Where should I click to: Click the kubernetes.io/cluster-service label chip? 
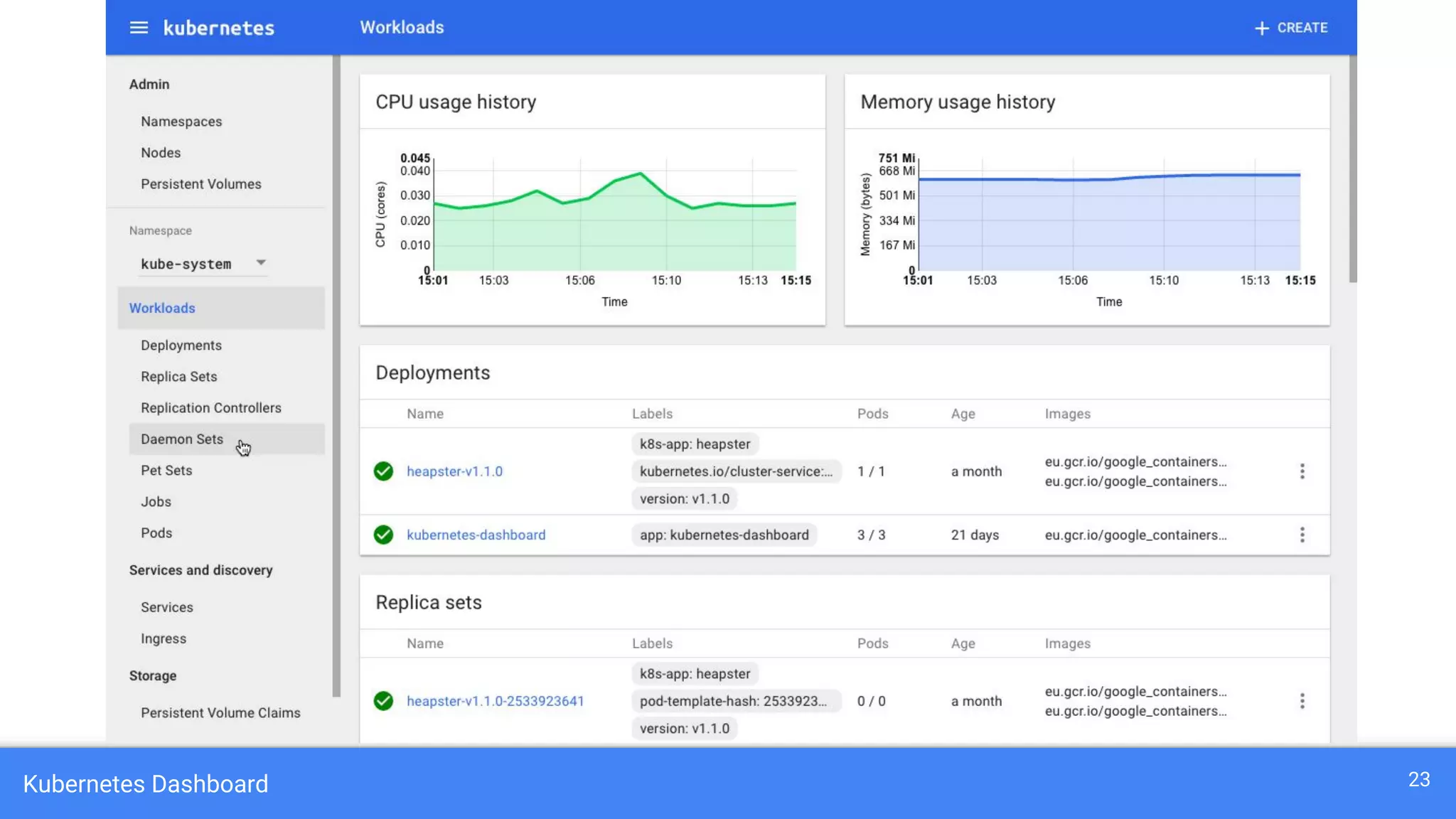(x=736, y=471)
